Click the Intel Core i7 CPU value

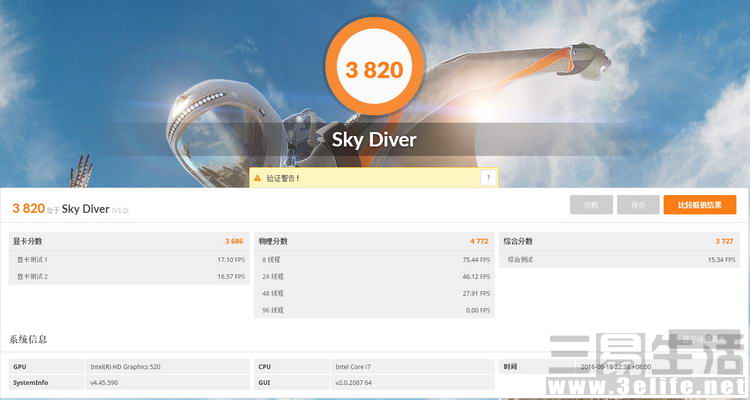point(353,367)
